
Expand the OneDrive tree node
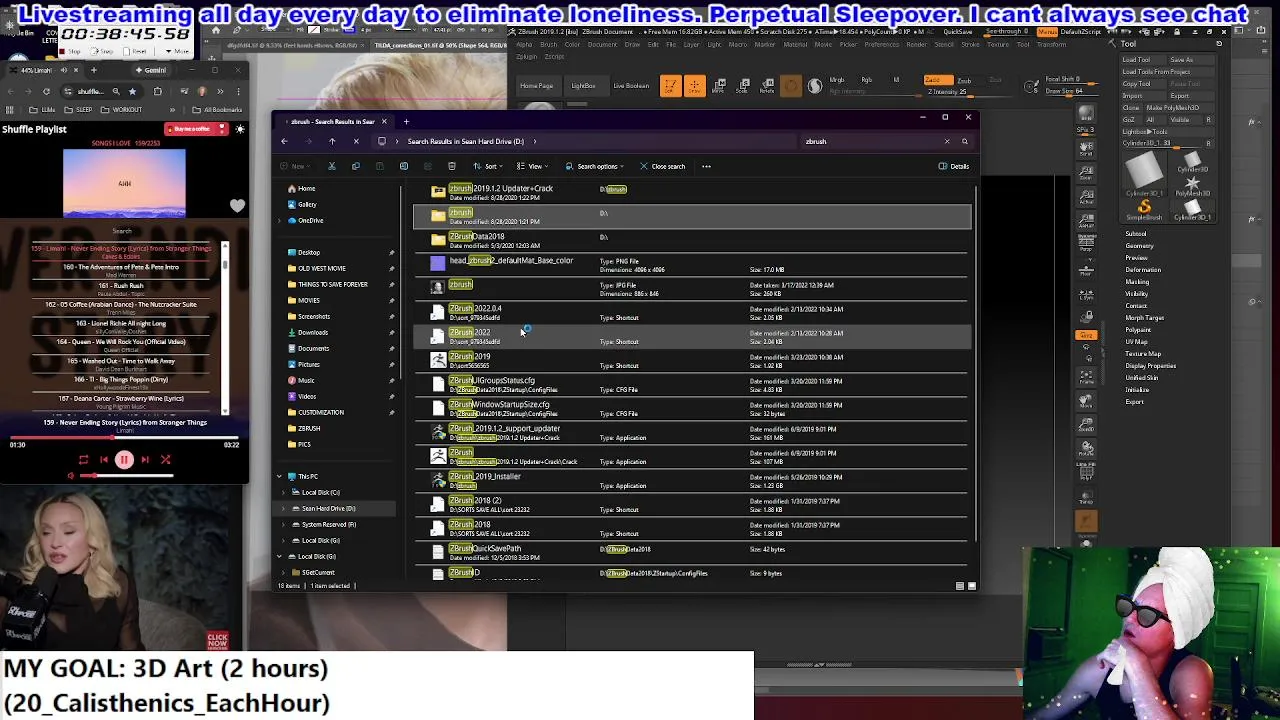tap(280, 220)
